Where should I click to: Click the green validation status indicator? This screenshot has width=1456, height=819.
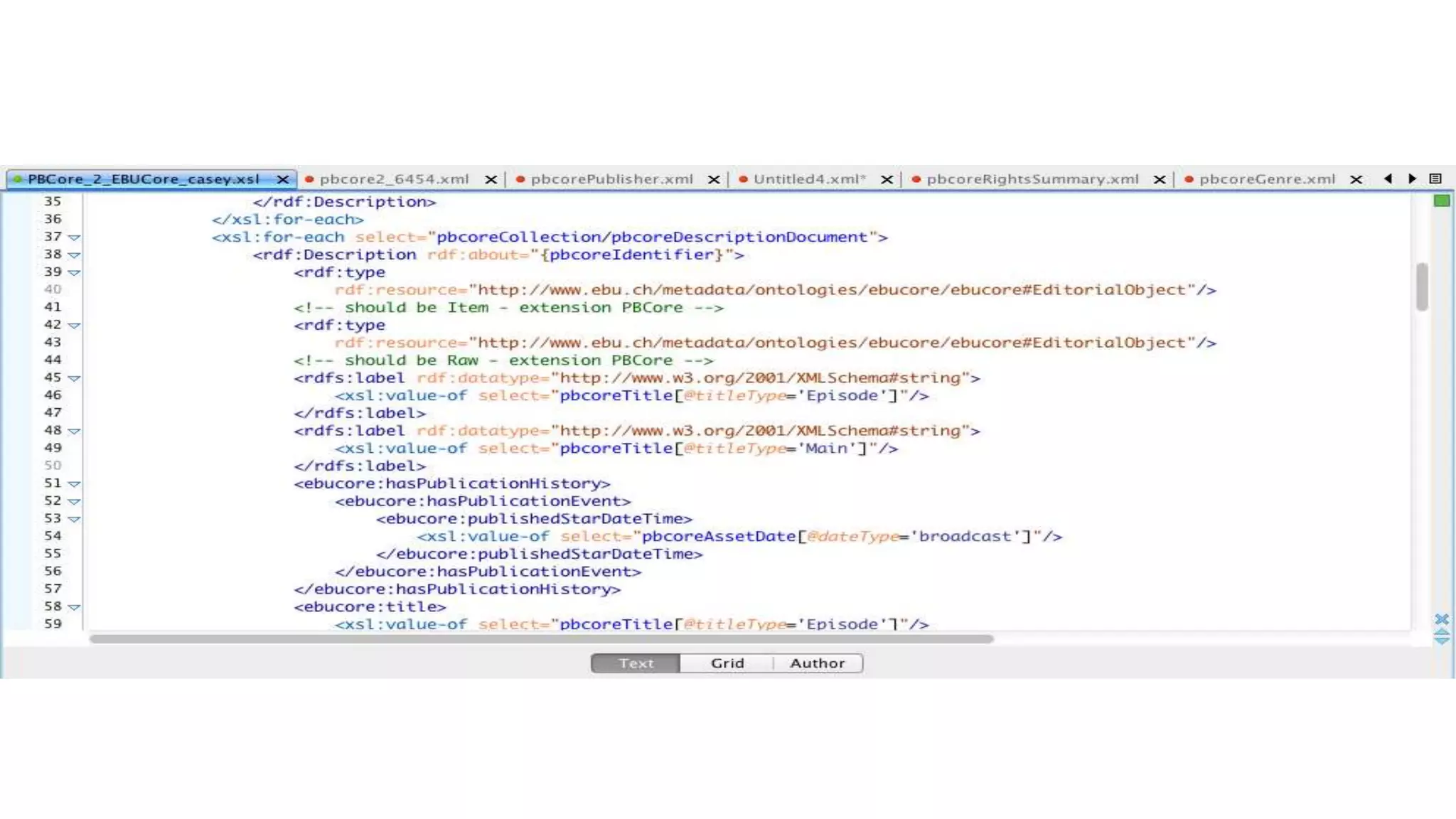tap(1441, 201)
